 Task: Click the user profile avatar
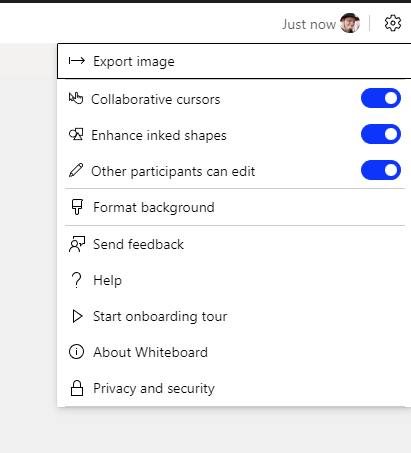pos(350,23)
